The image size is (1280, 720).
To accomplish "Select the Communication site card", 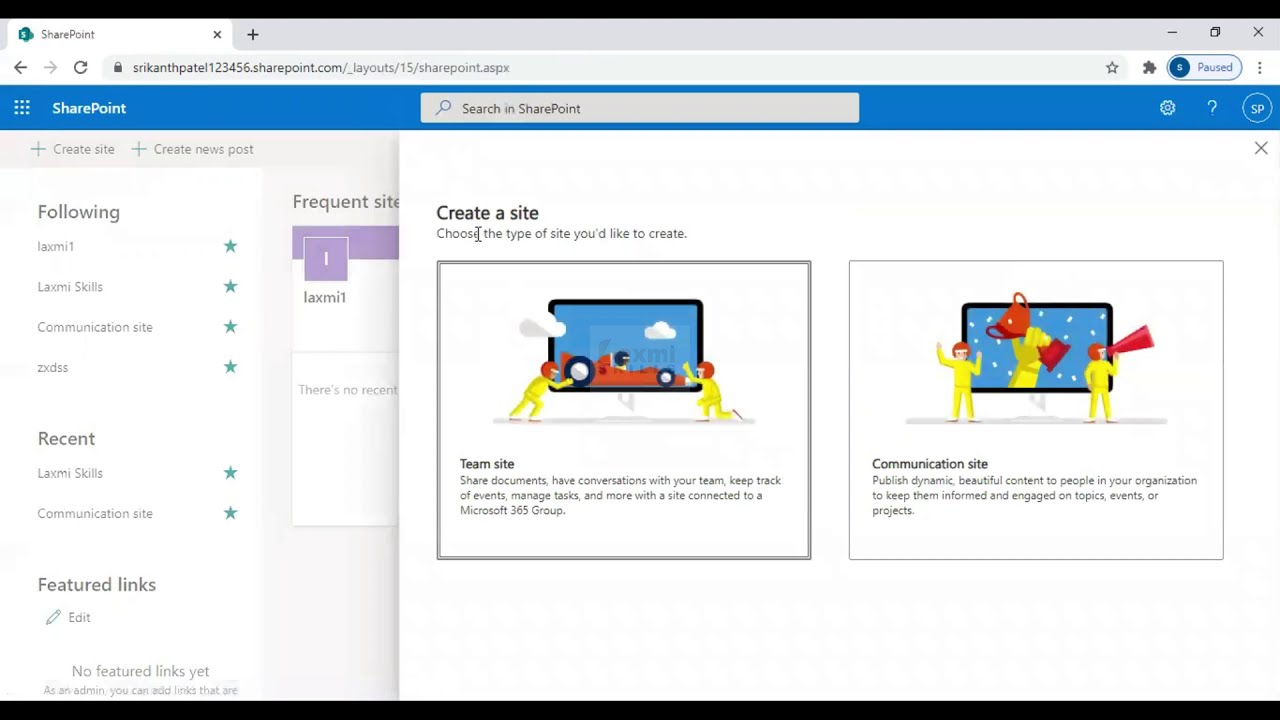I will [x=1036, y=410].
